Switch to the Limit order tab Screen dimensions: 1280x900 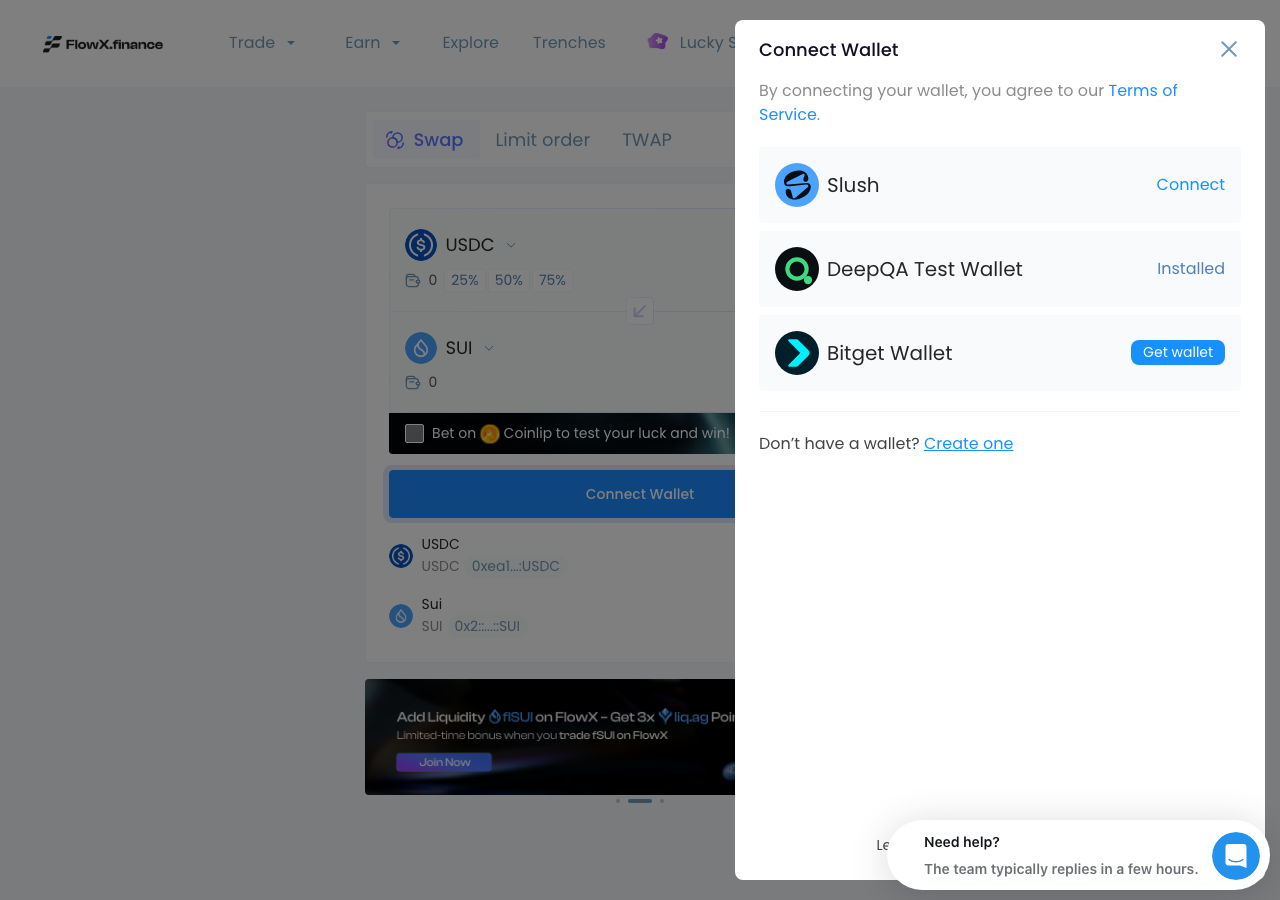pos(543,140)
